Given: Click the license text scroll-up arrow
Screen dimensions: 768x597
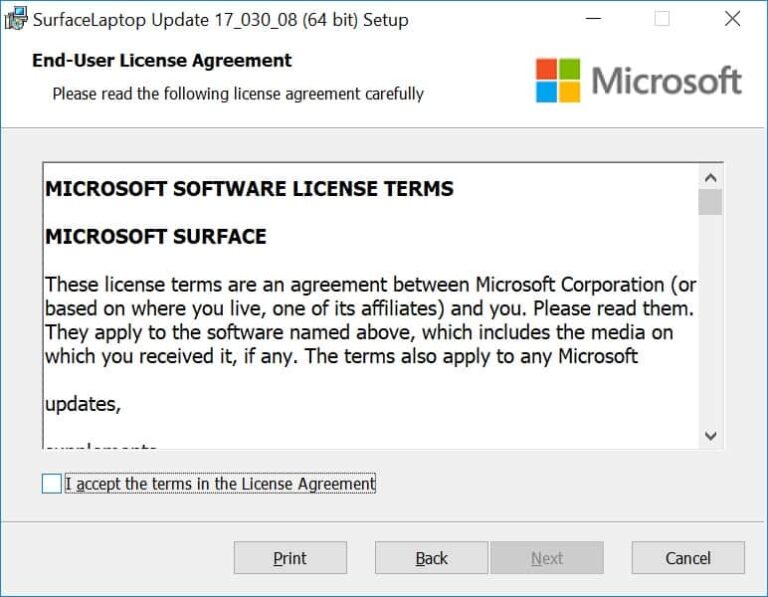Looking at the screenshot, I should point(711,177).
